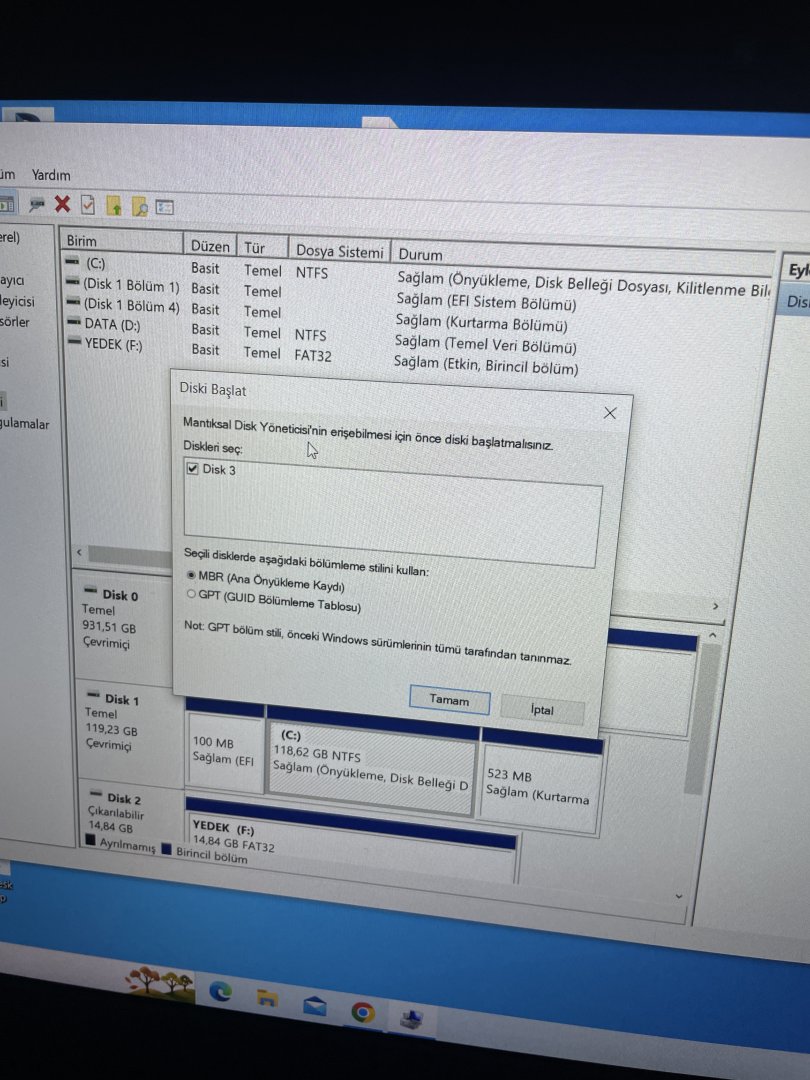Click the list scroll right arrow
Viewport: 810px width, 1080px height.
point(715,606)
